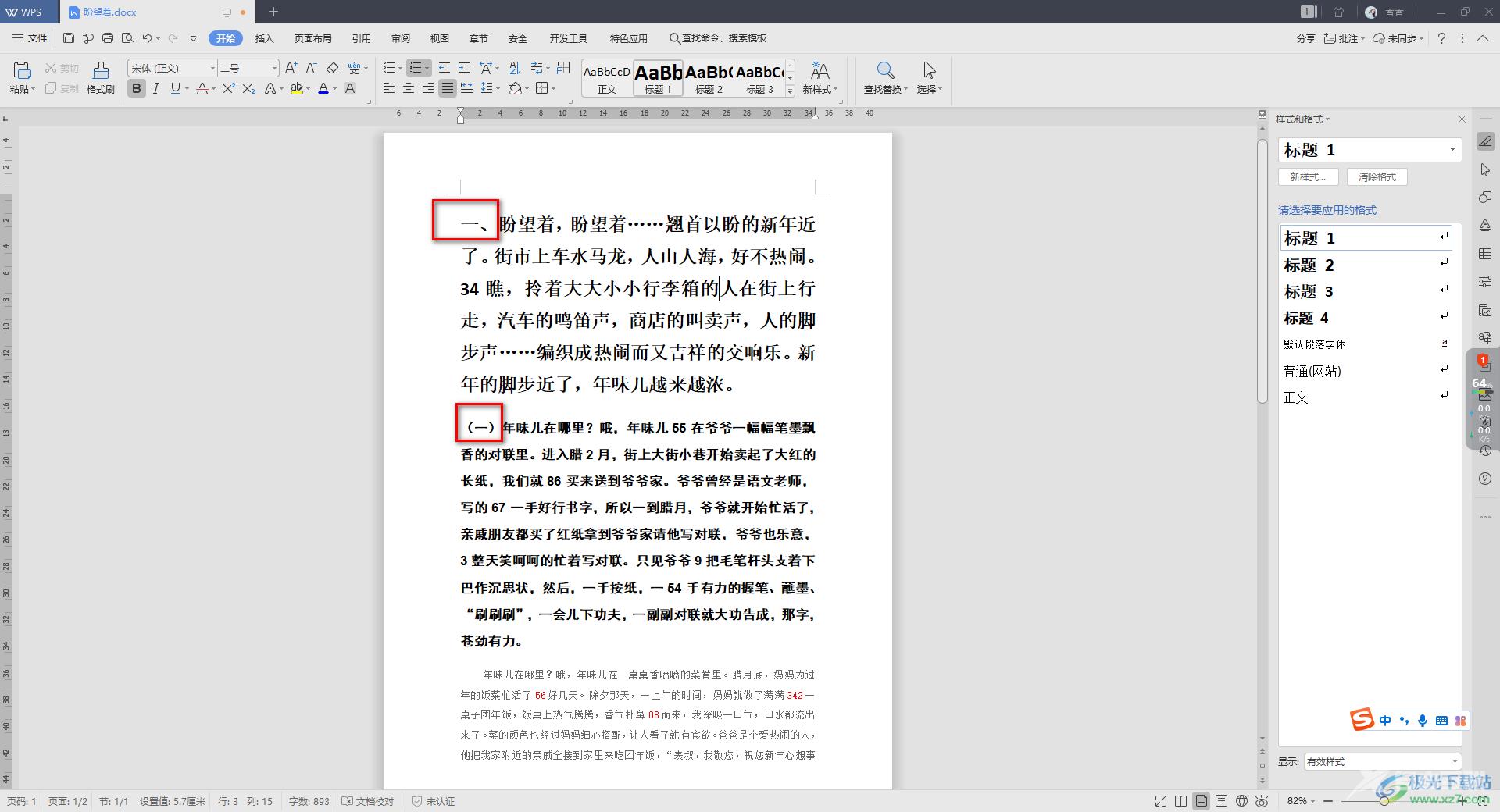Toggle justified alignment
This screenshot has width=1500, height=812.
pos(448,88)
